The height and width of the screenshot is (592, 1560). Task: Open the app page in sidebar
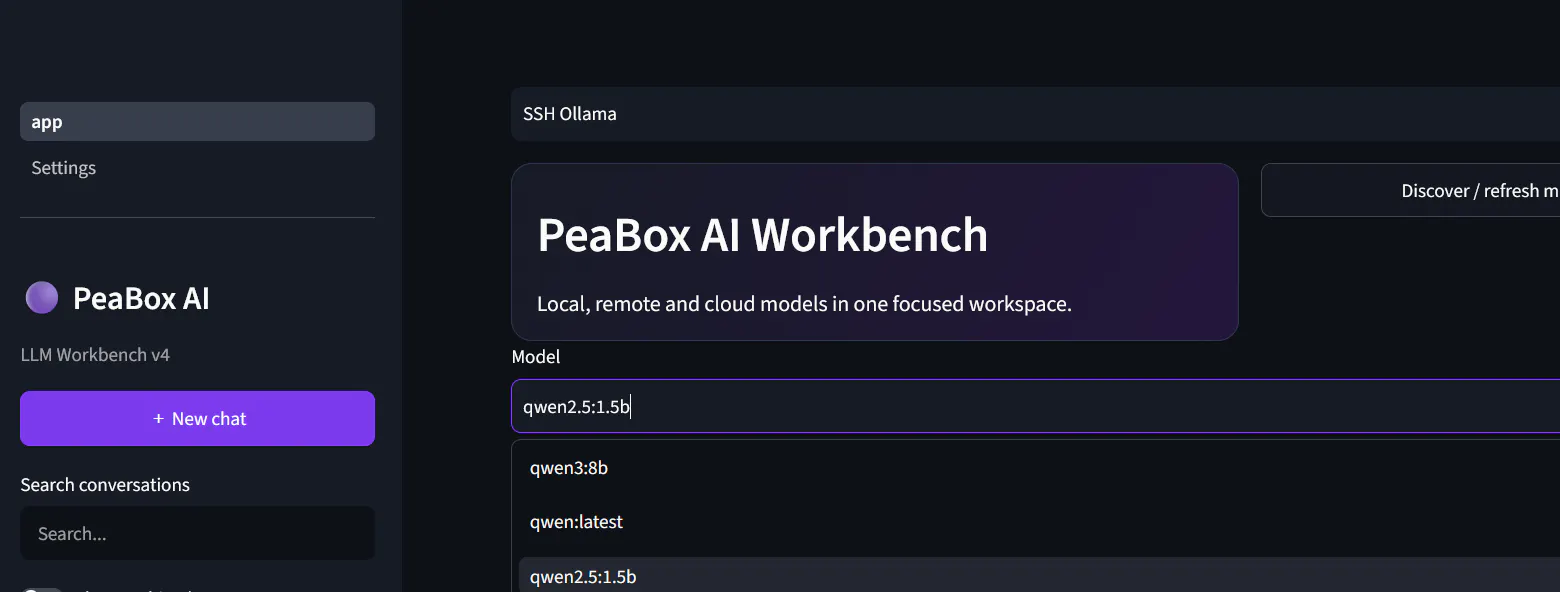coord(197,122)
